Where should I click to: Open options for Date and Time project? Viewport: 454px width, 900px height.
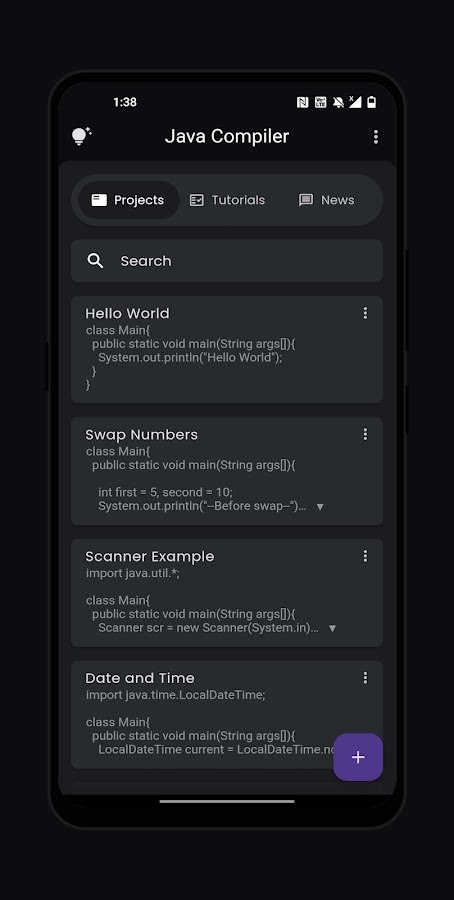pyautogui.click(x=365, y=678)
